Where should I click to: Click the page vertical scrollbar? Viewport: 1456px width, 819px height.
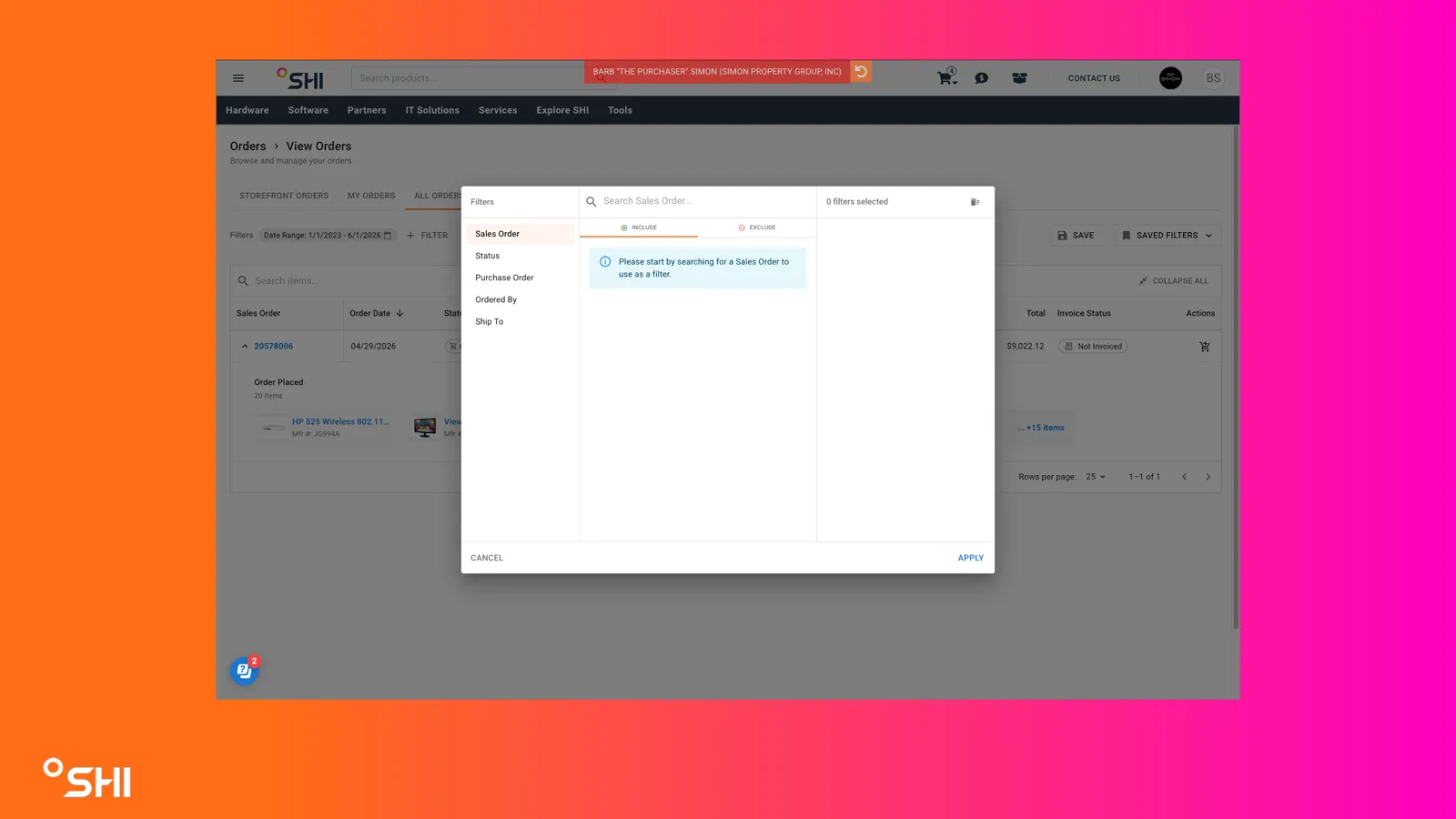coord(1236,378)
